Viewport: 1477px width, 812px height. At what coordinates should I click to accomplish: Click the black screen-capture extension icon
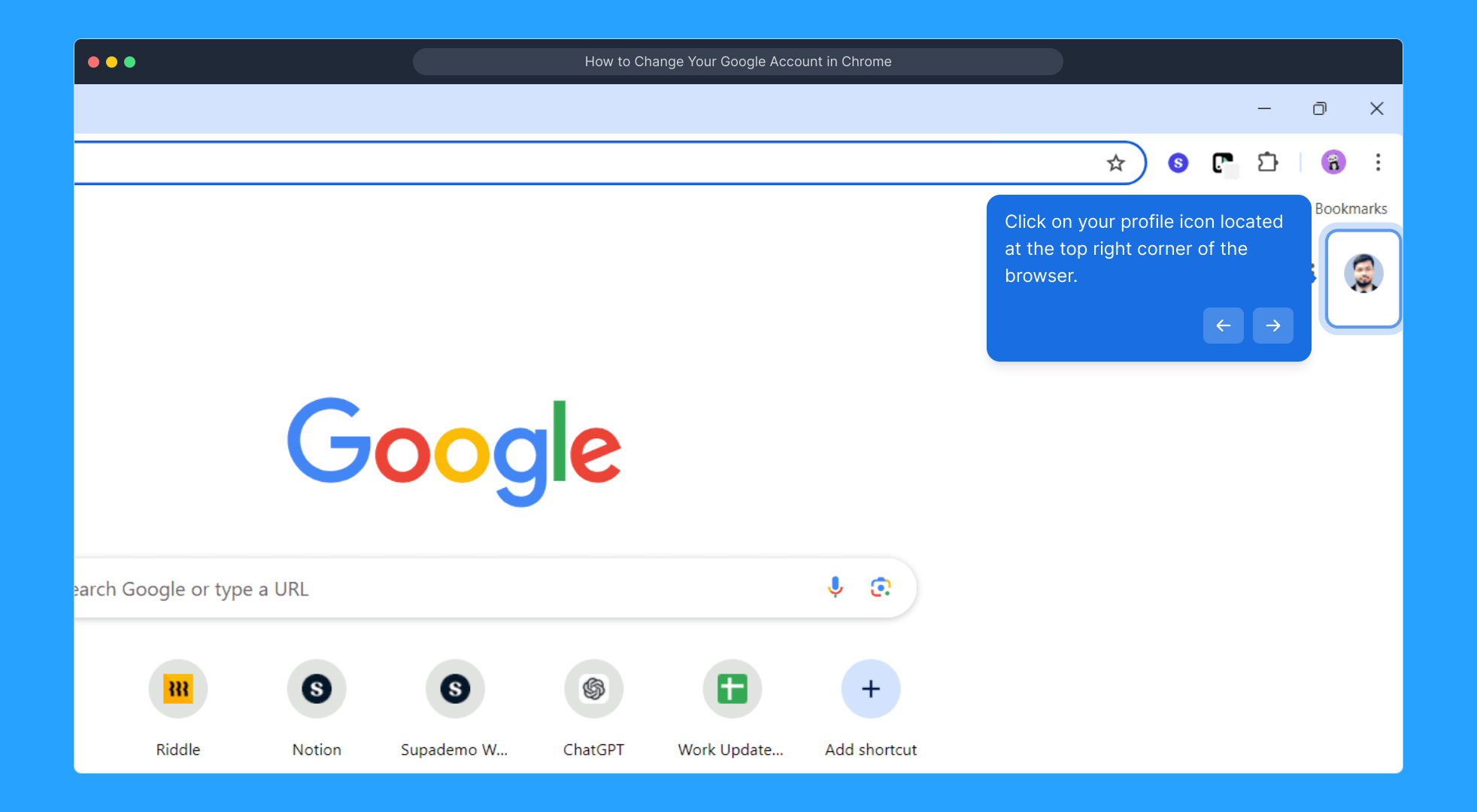coord(1223,162)
